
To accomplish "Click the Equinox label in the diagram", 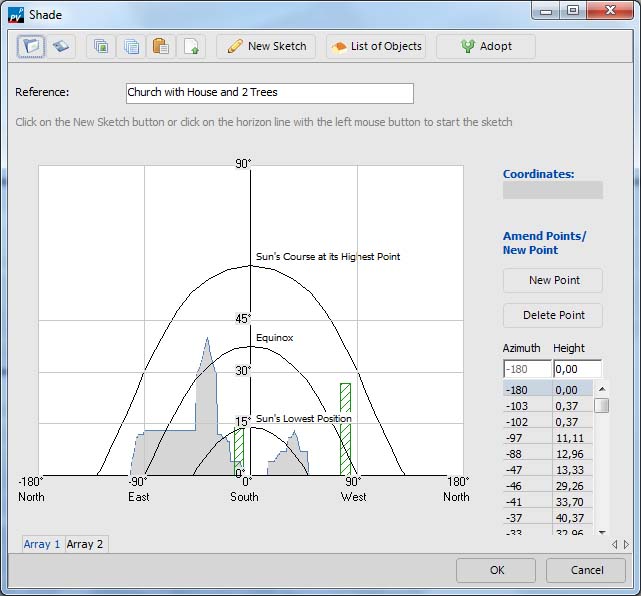I will coord(275,338).
